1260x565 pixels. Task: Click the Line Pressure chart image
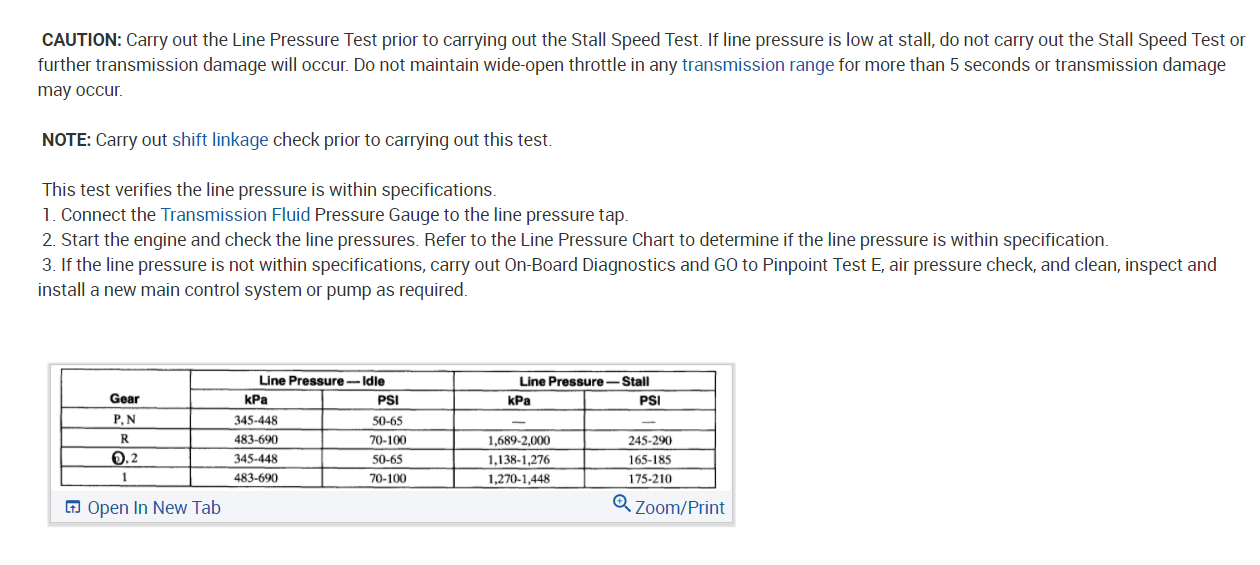[390, 430]
